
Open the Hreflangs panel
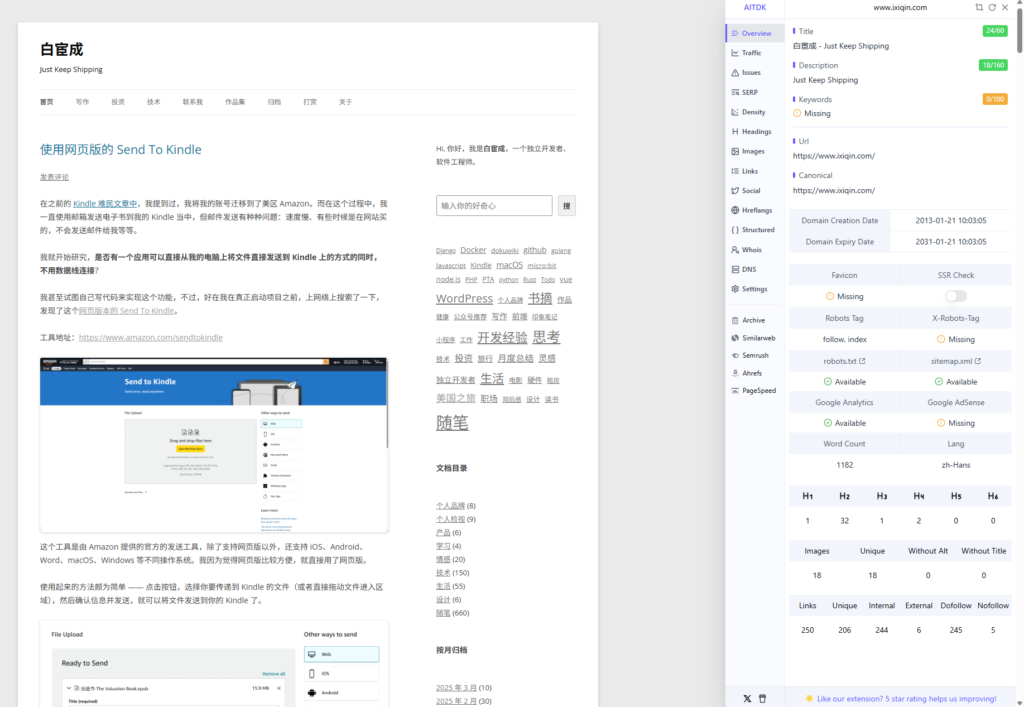[758, 210]
